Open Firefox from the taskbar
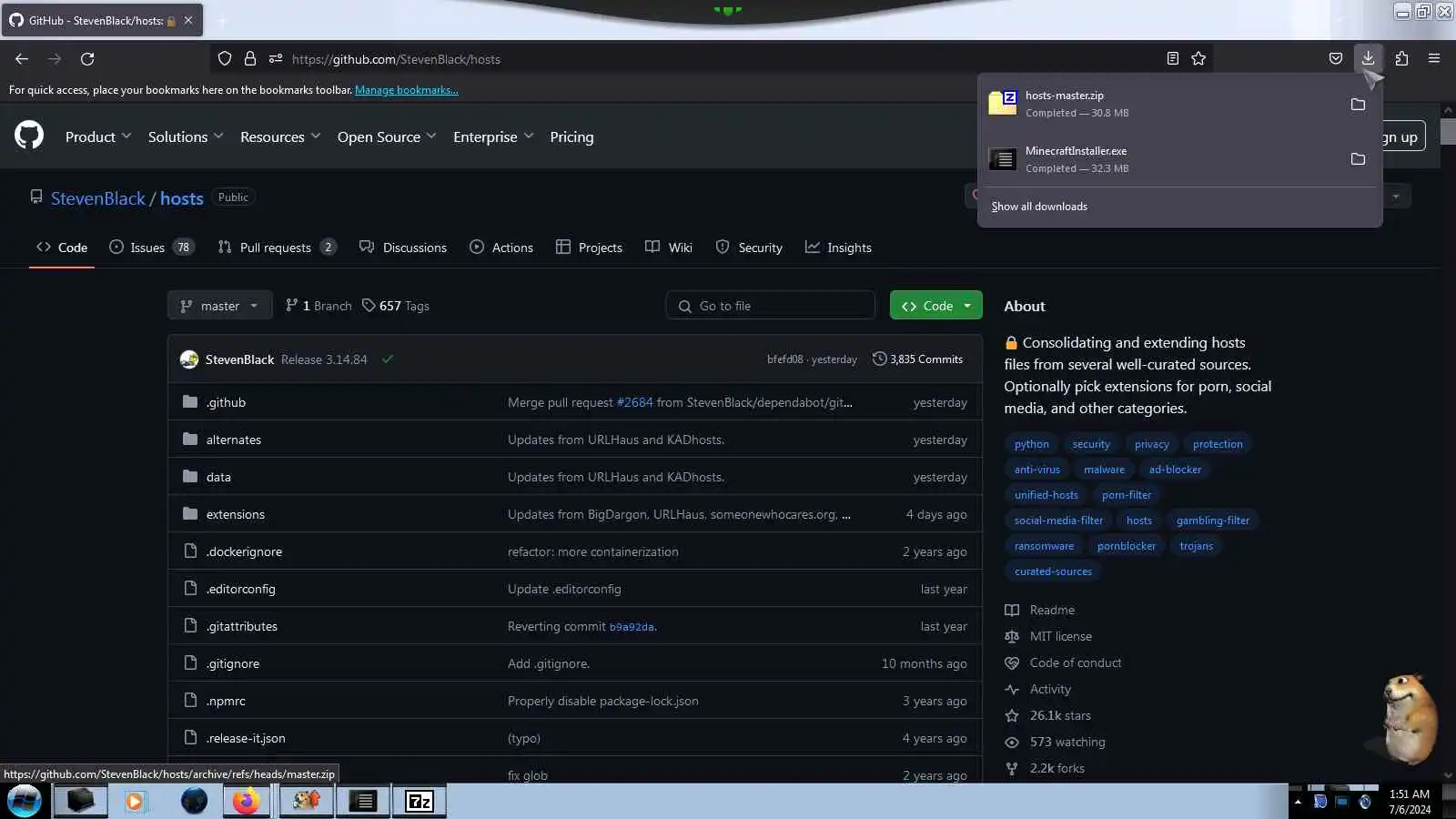The image size is (1456, 819). pyautogui.click(x=246, y=801)
